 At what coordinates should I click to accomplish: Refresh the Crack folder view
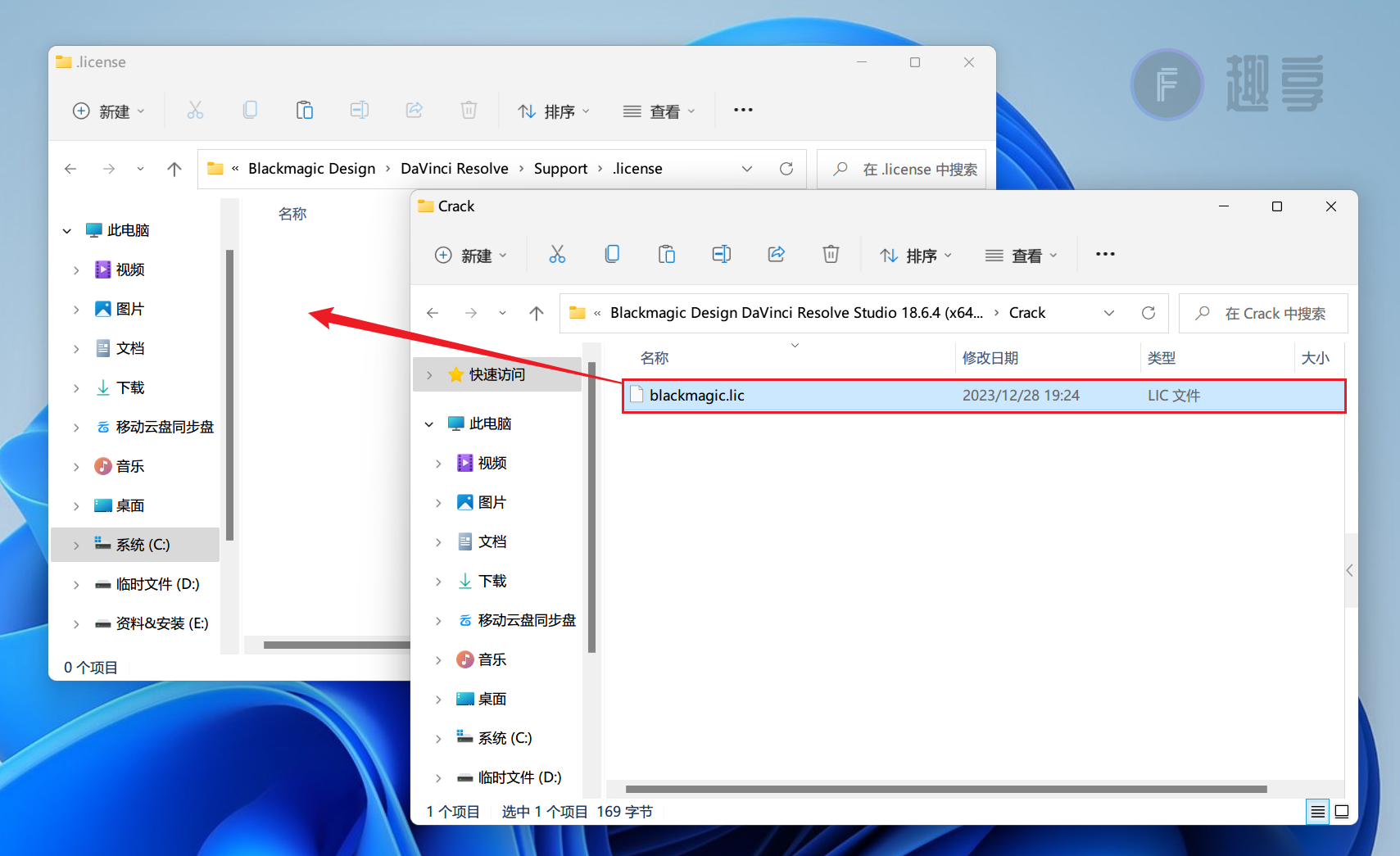[x=1149, y=313]
